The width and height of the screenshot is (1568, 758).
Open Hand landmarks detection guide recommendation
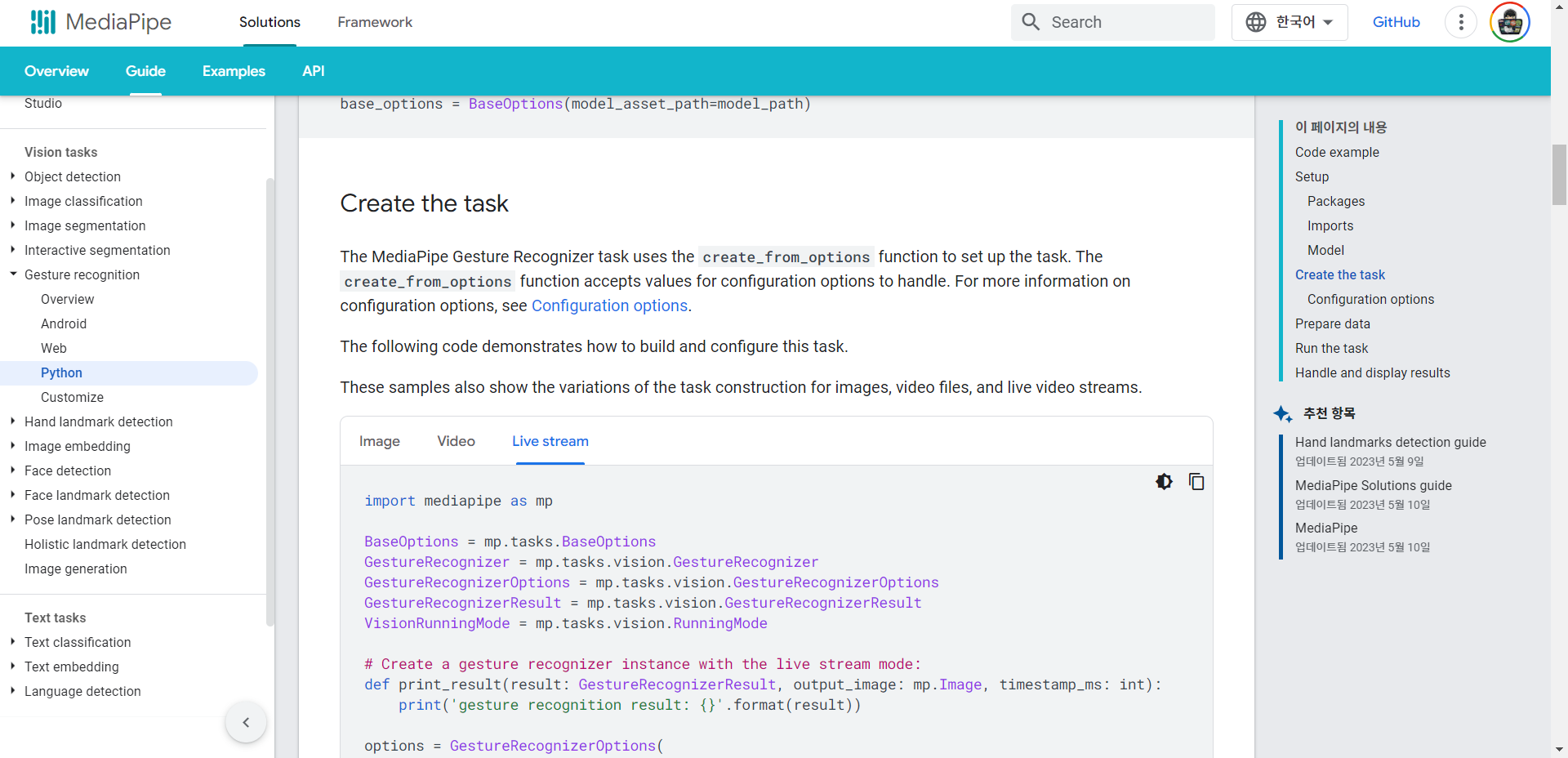coord(1391,442)
